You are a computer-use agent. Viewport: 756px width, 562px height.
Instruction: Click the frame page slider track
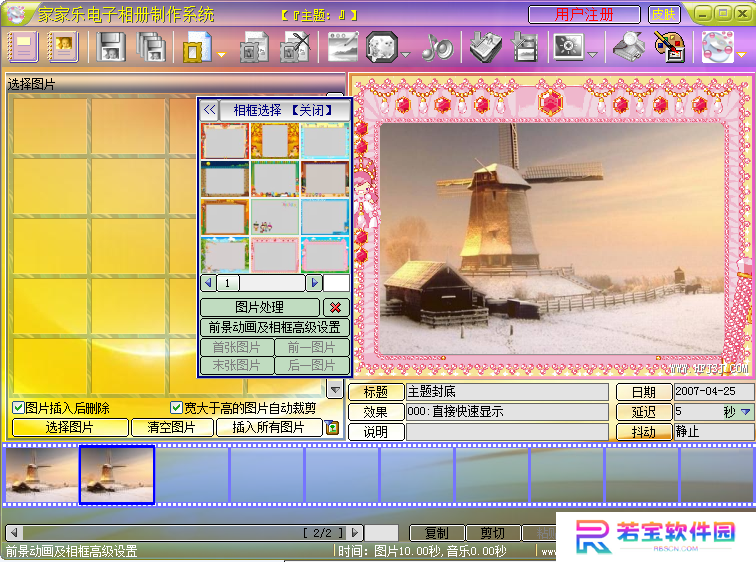[x=272, y=283]
